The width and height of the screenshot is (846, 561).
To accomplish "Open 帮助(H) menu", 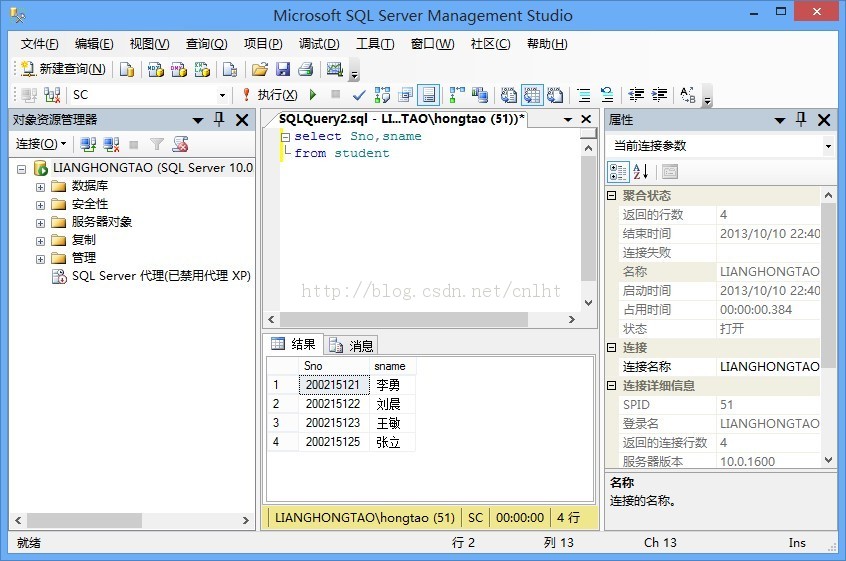I will point(547,44).
